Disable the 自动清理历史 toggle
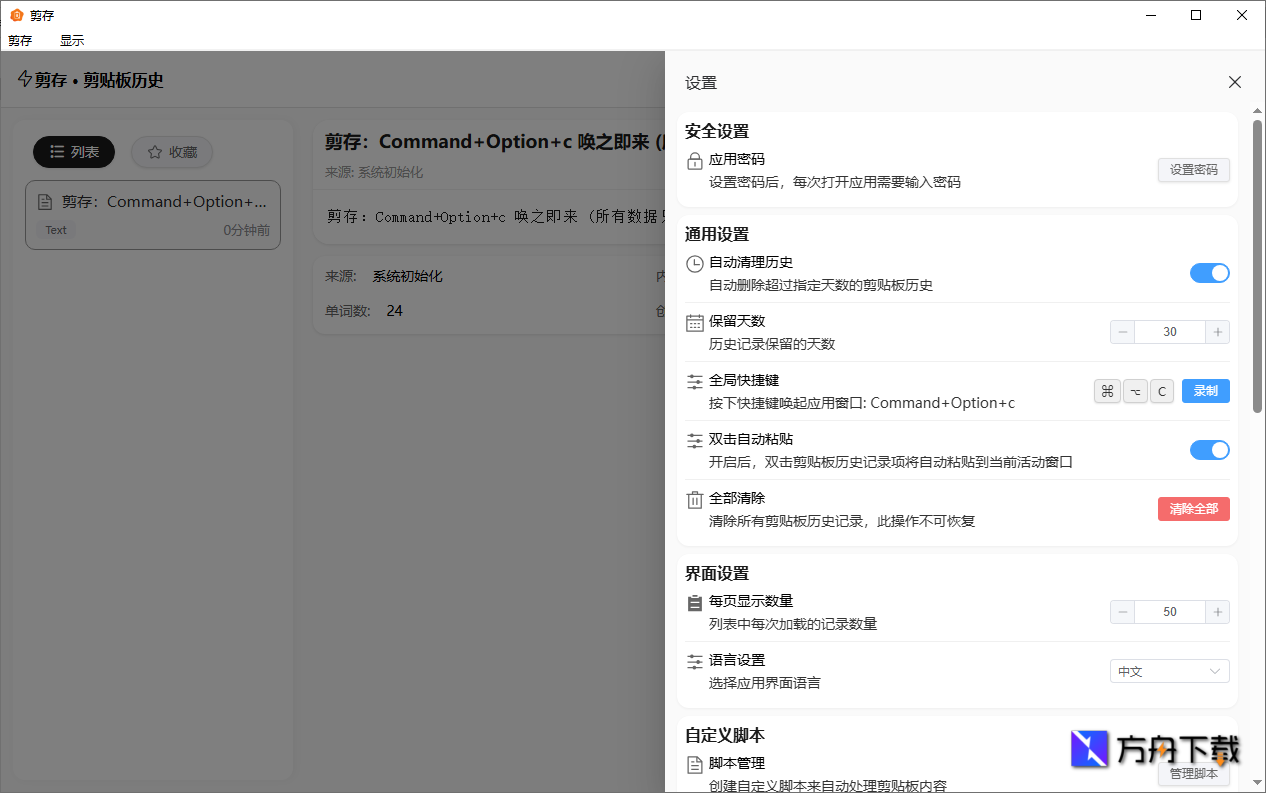This screenshot has width=1266, height=793. coord(1210,272)
